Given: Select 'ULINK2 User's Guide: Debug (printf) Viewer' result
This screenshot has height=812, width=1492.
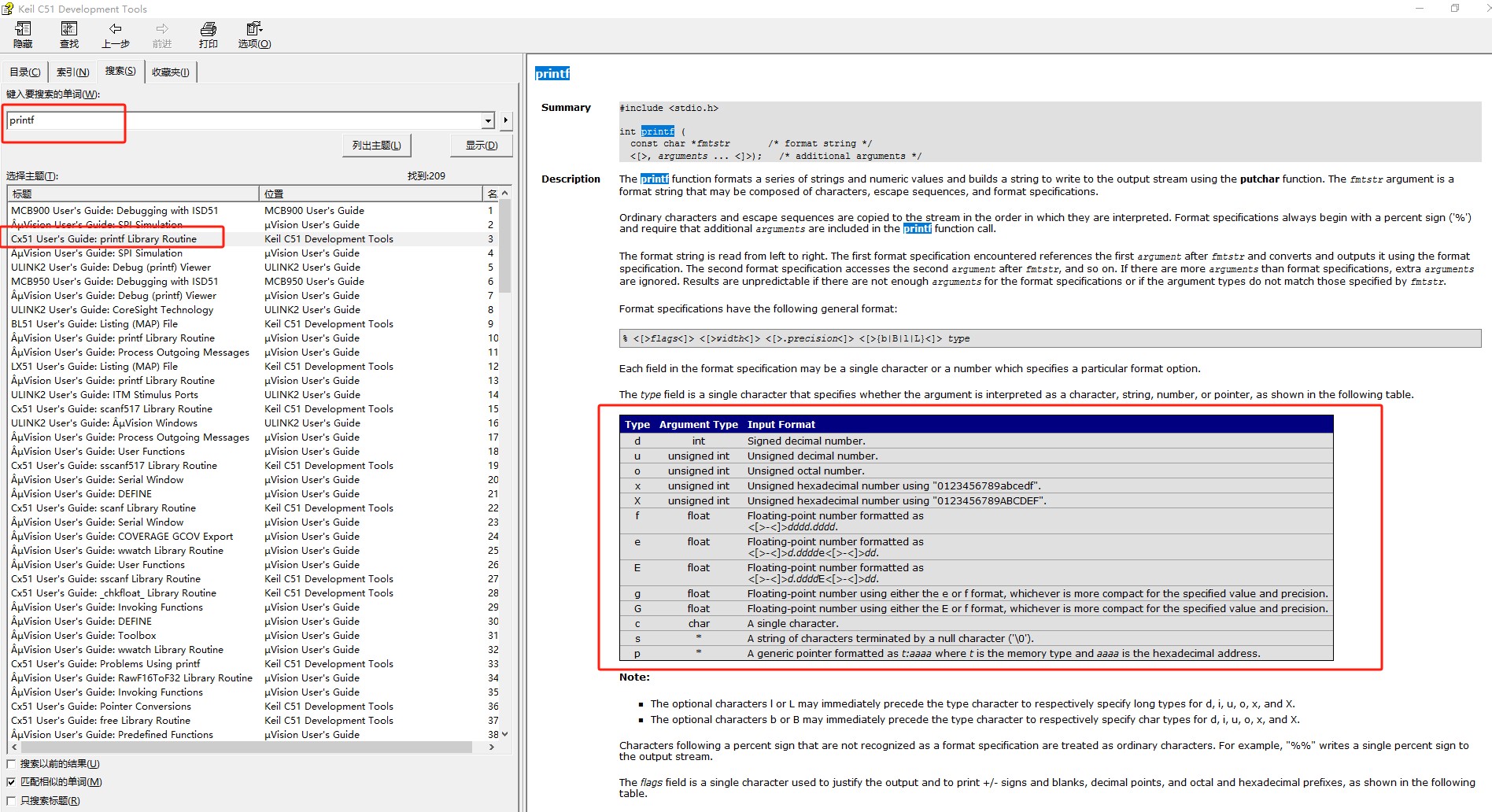Looking at the screenshot, I should click(111, 268).
